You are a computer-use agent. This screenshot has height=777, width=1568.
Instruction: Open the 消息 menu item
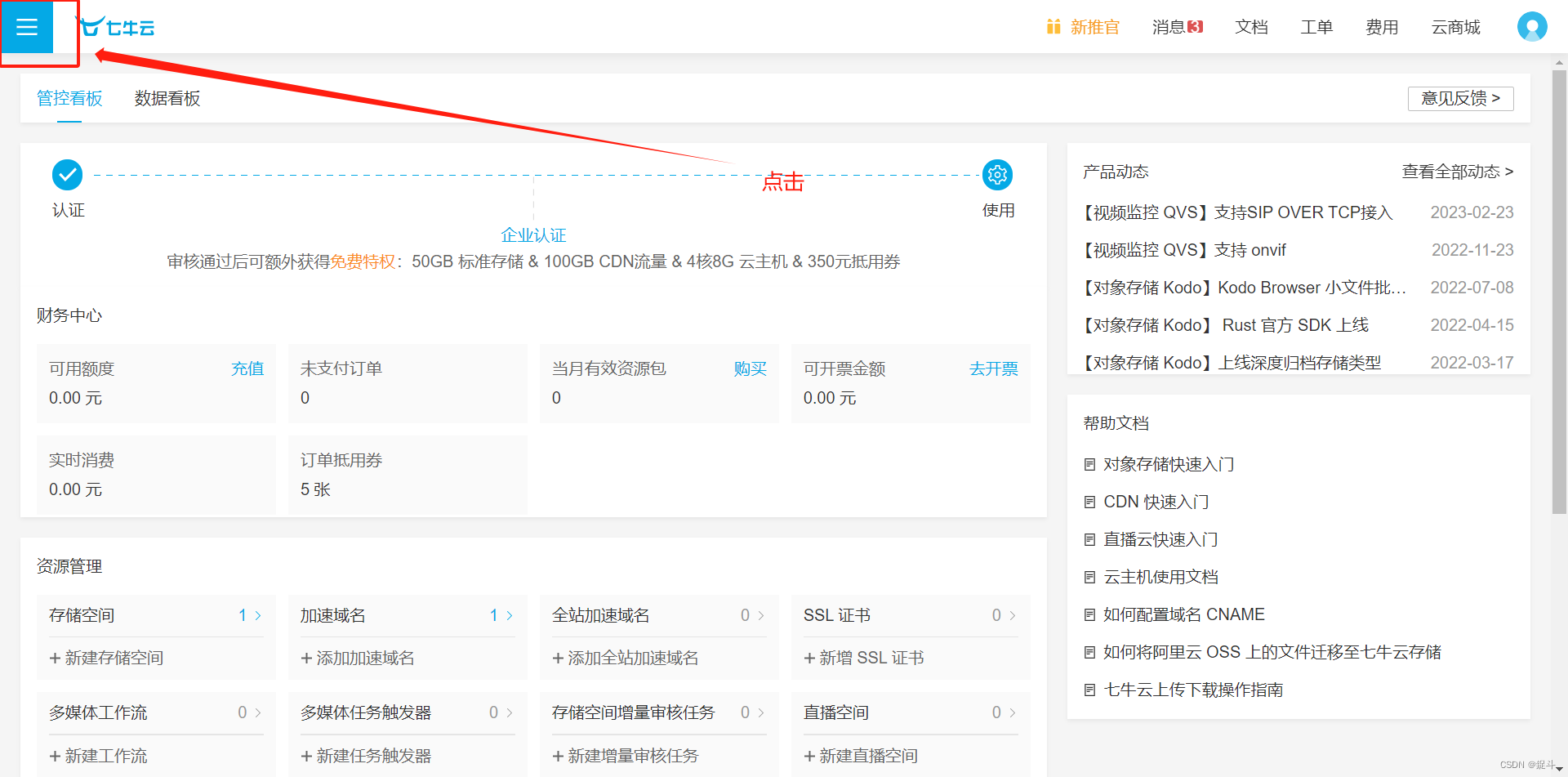point(1169,27)
